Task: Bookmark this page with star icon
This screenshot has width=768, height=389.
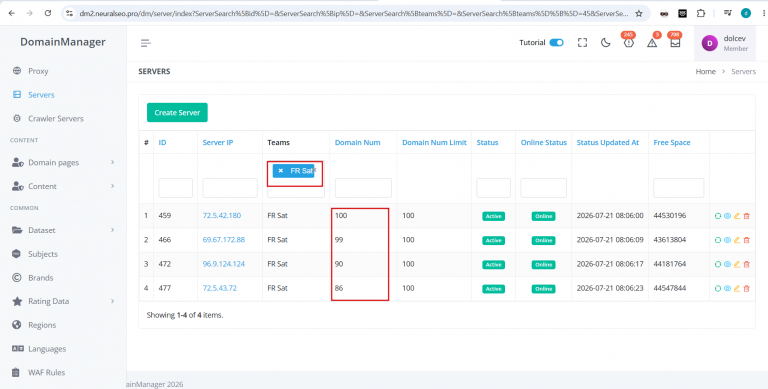Action: click(639, 14)
